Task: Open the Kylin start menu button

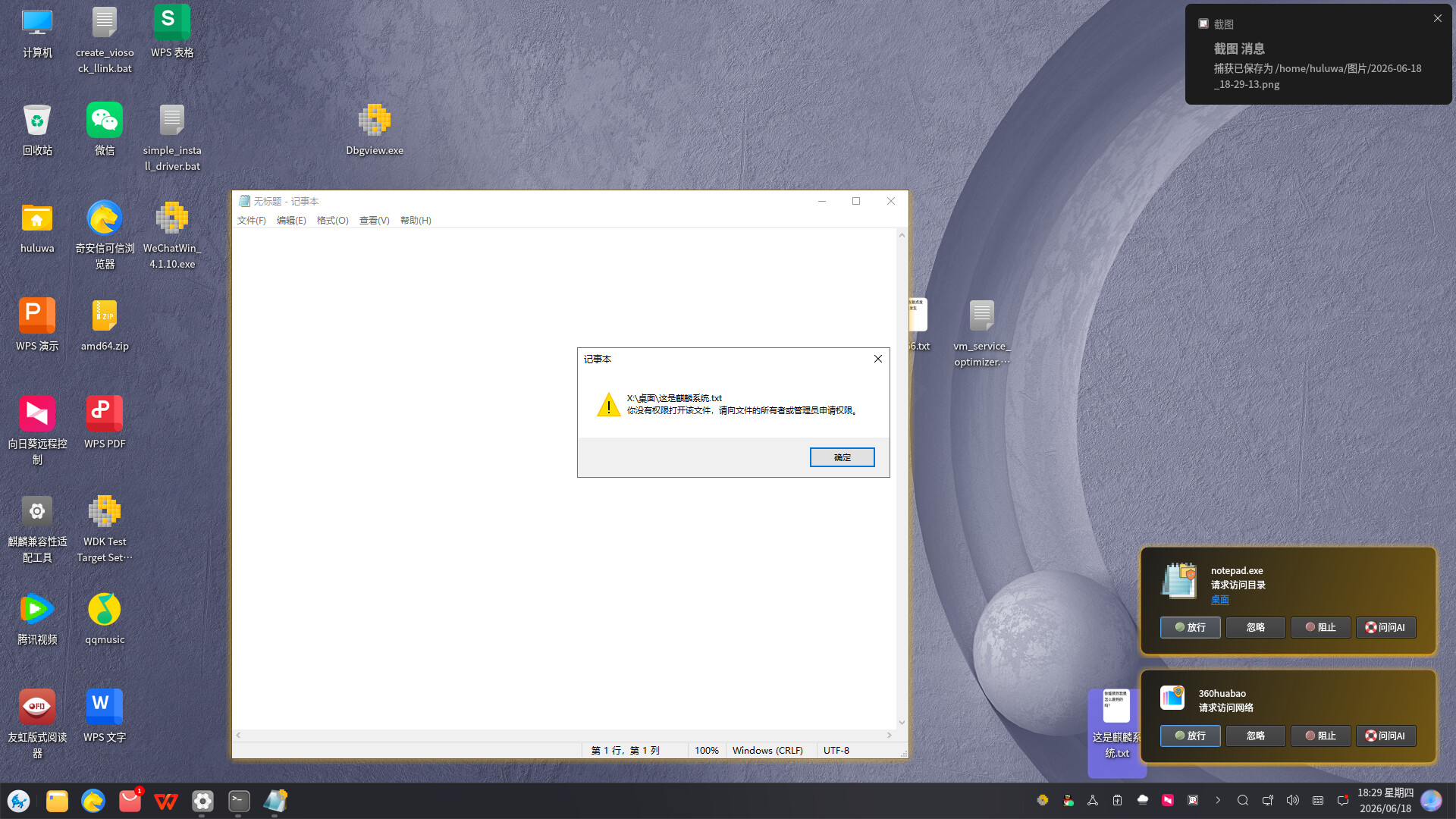Action: click(x=19, y=801)
